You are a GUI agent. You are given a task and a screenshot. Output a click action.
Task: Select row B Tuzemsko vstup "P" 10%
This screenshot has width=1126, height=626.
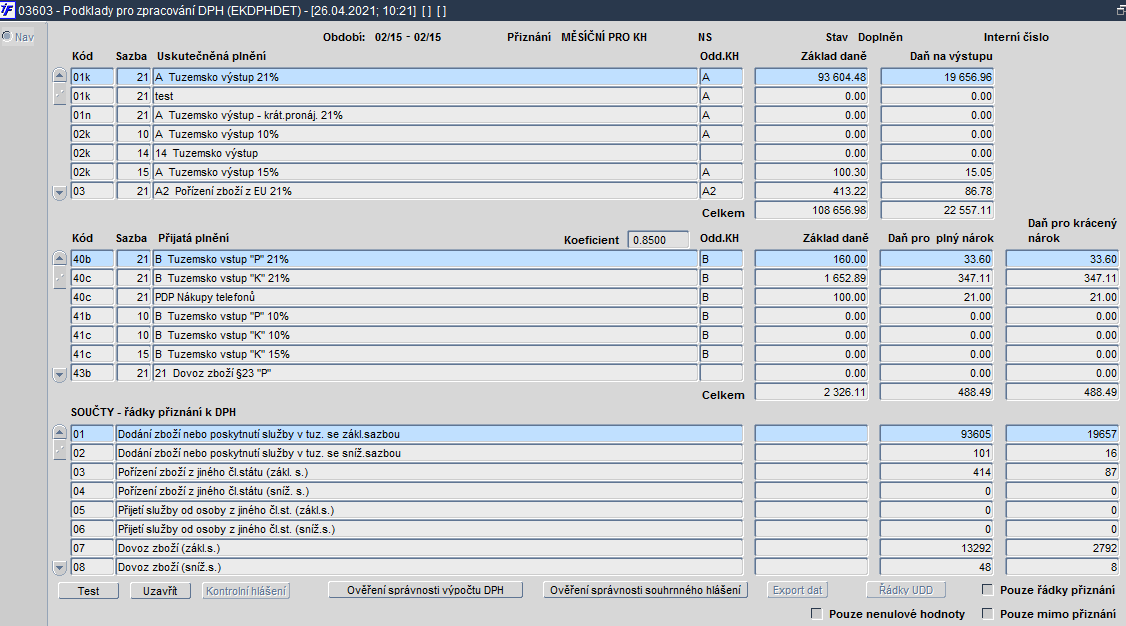(x=425, y=316)
